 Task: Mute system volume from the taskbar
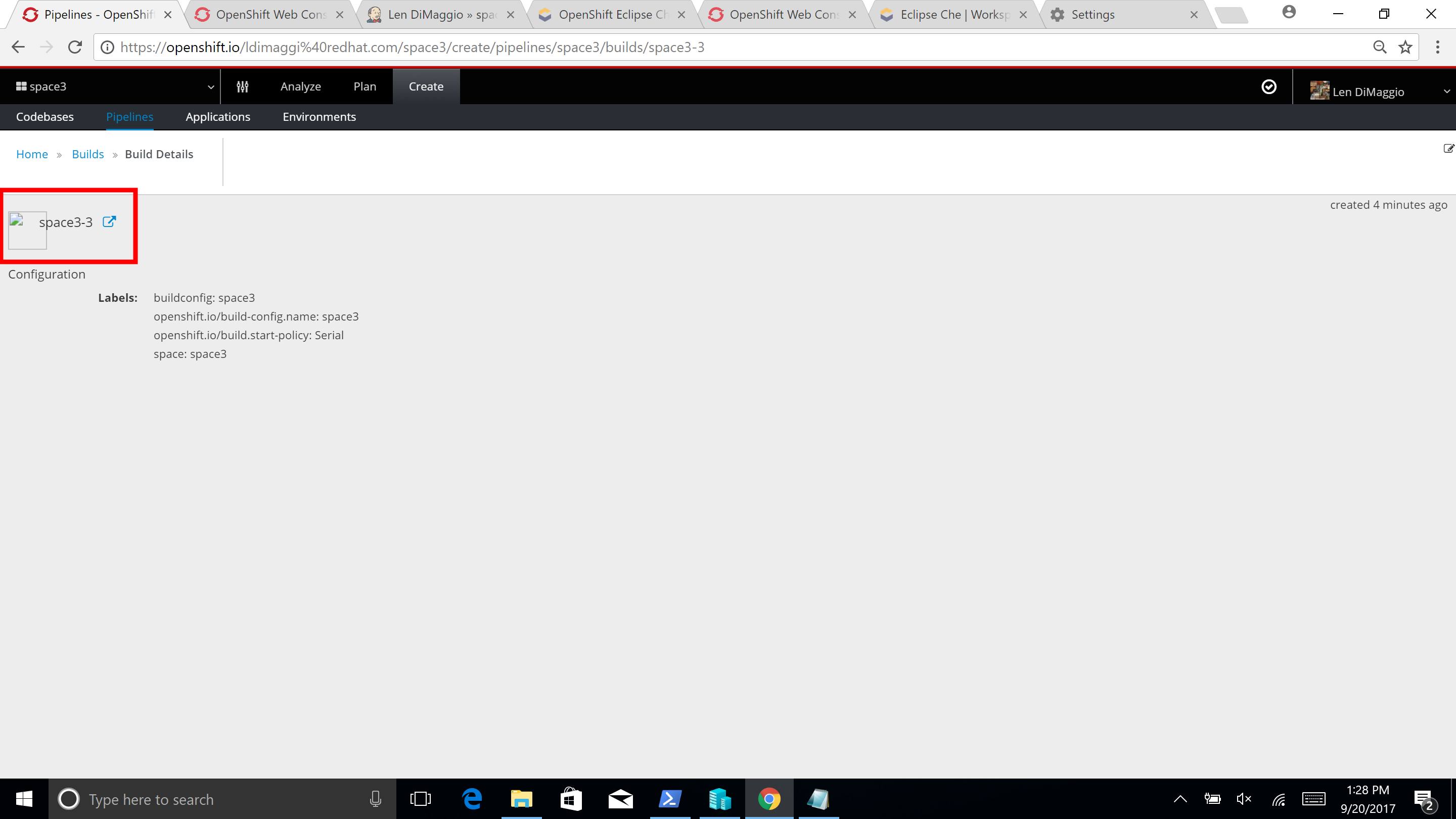1244,799
